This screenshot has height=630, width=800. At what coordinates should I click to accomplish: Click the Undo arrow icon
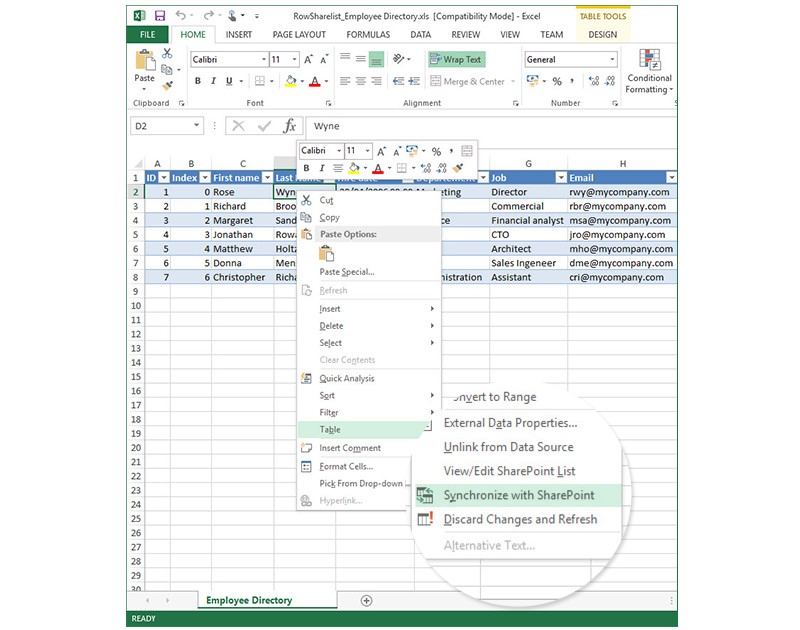click(x=181, y=15)
